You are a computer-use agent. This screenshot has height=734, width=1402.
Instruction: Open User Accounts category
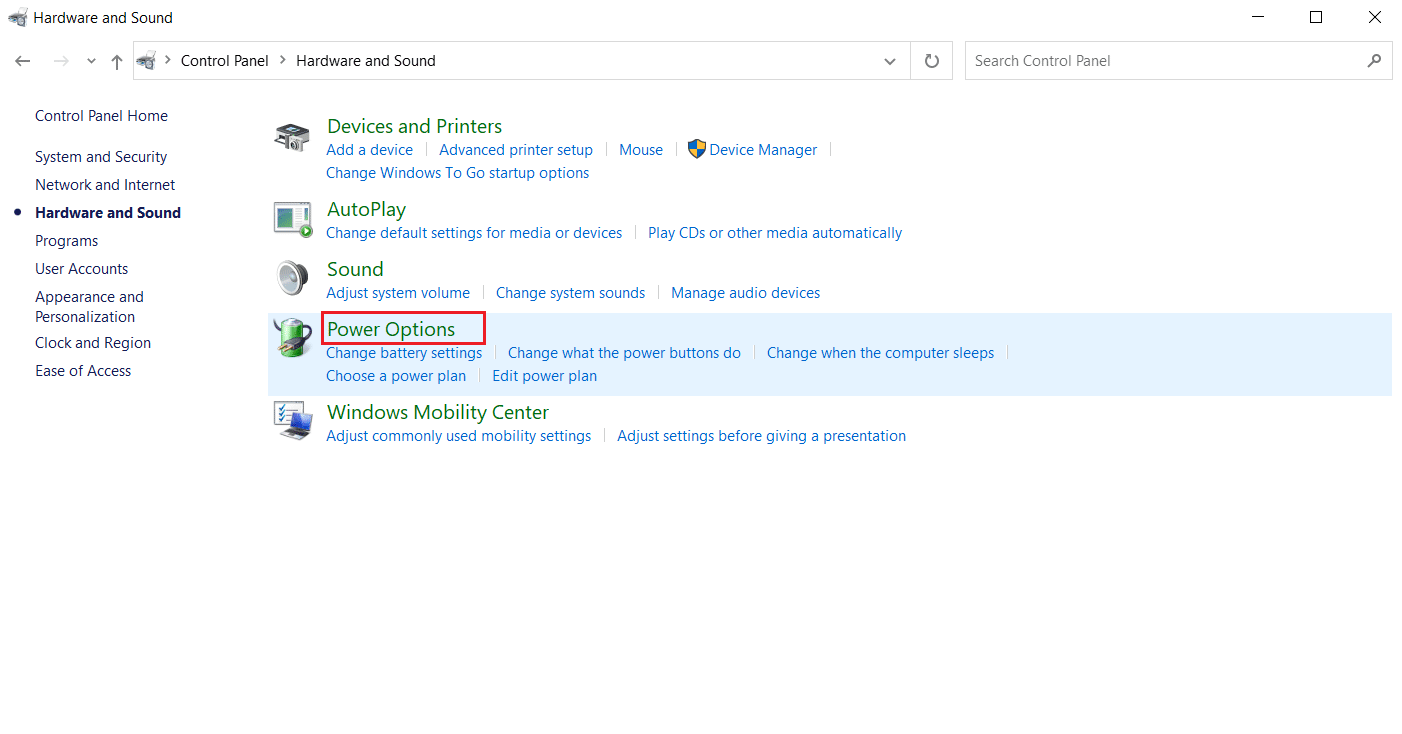[81, 269]
